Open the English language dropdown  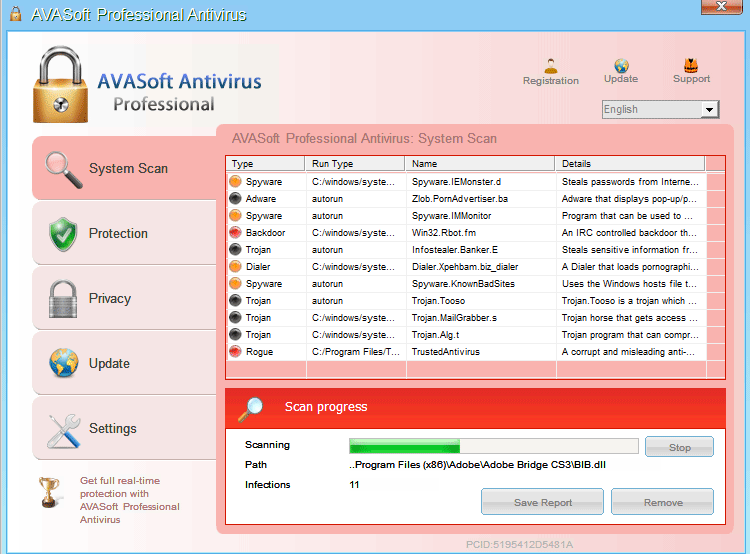(x=660, y=109)
